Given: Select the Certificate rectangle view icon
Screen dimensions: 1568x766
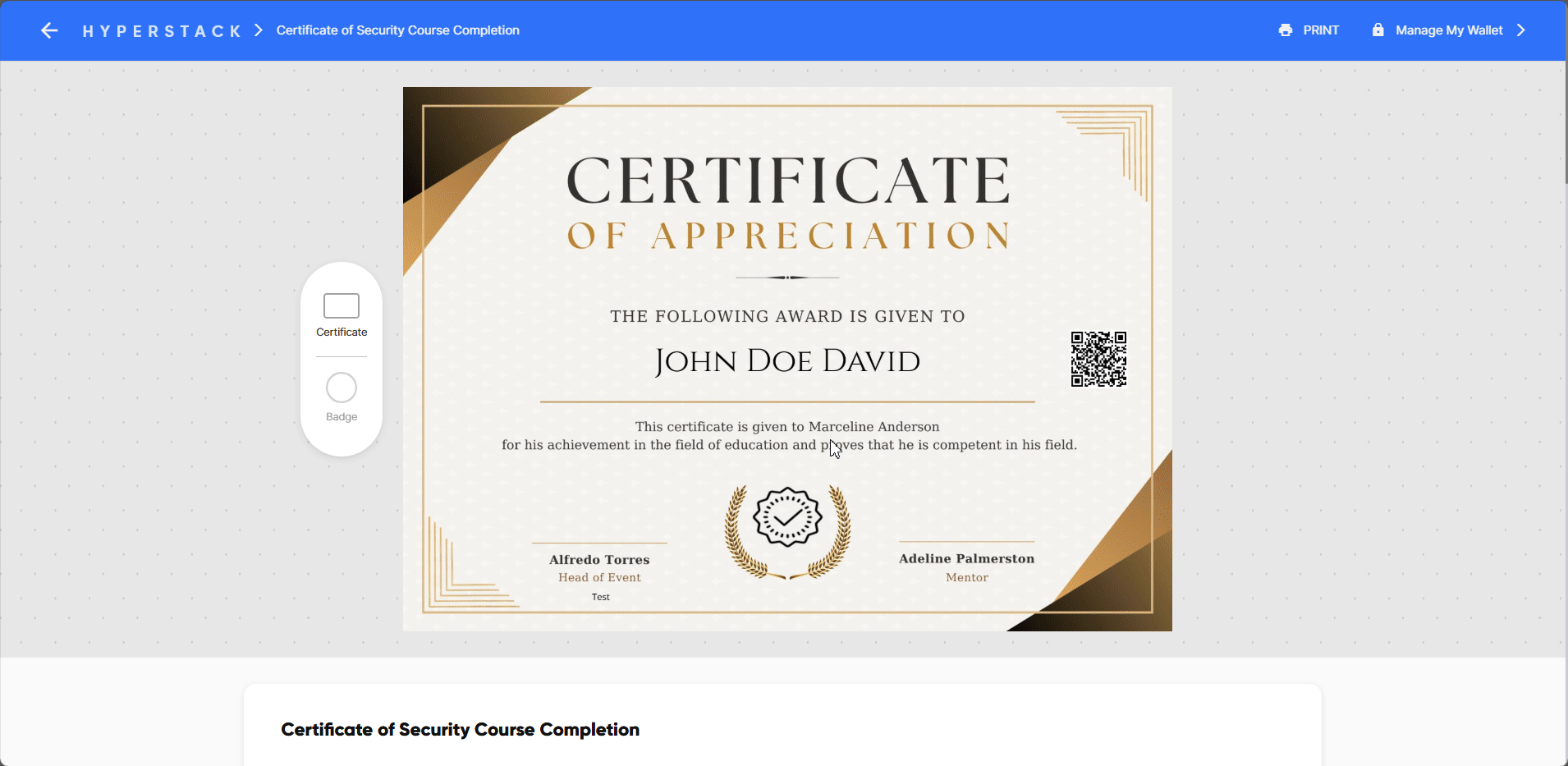Looking at the screenshot, I should tap(342, 305).
